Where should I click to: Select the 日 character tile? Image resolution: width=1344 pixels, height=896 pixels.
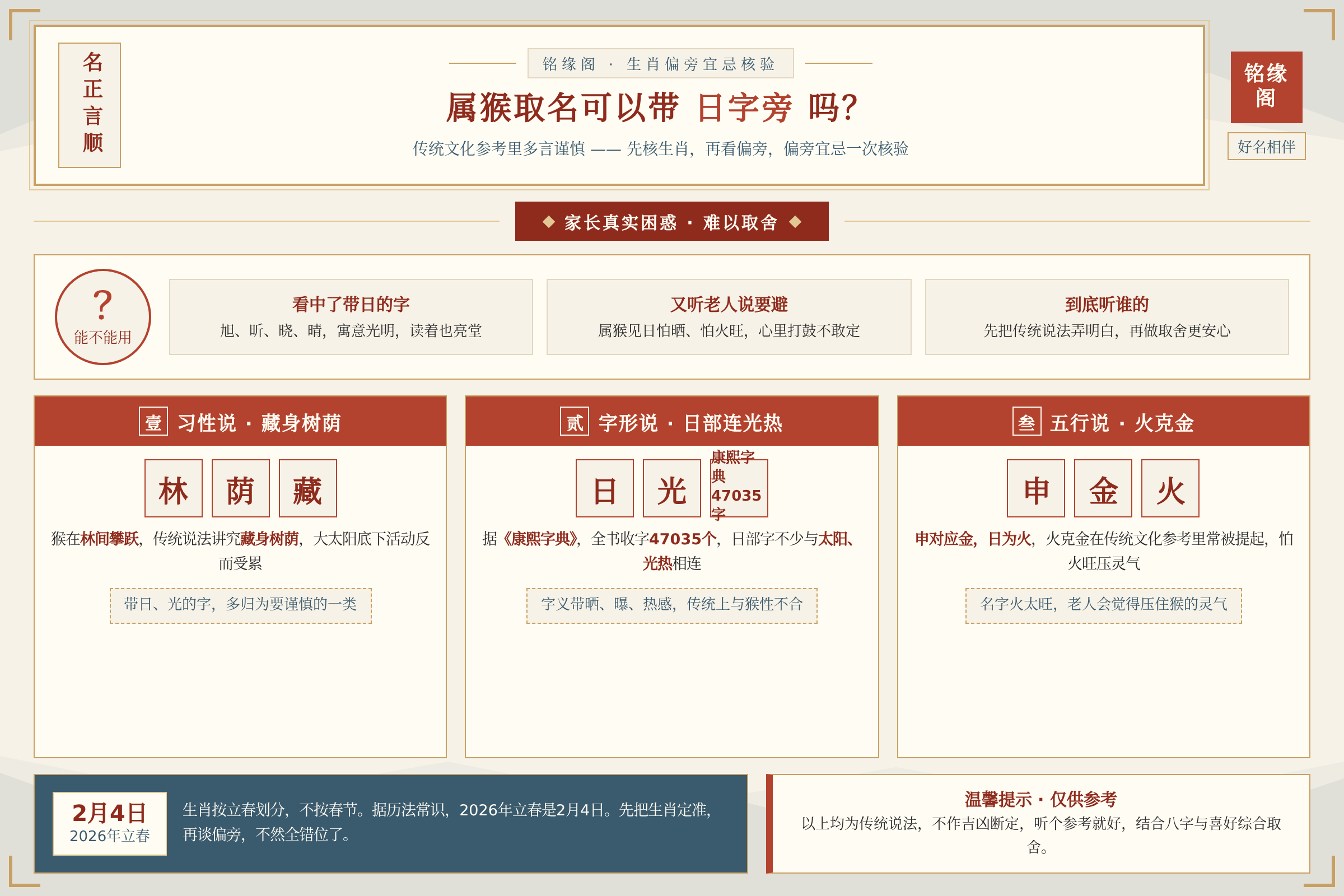tap(605, 488)
